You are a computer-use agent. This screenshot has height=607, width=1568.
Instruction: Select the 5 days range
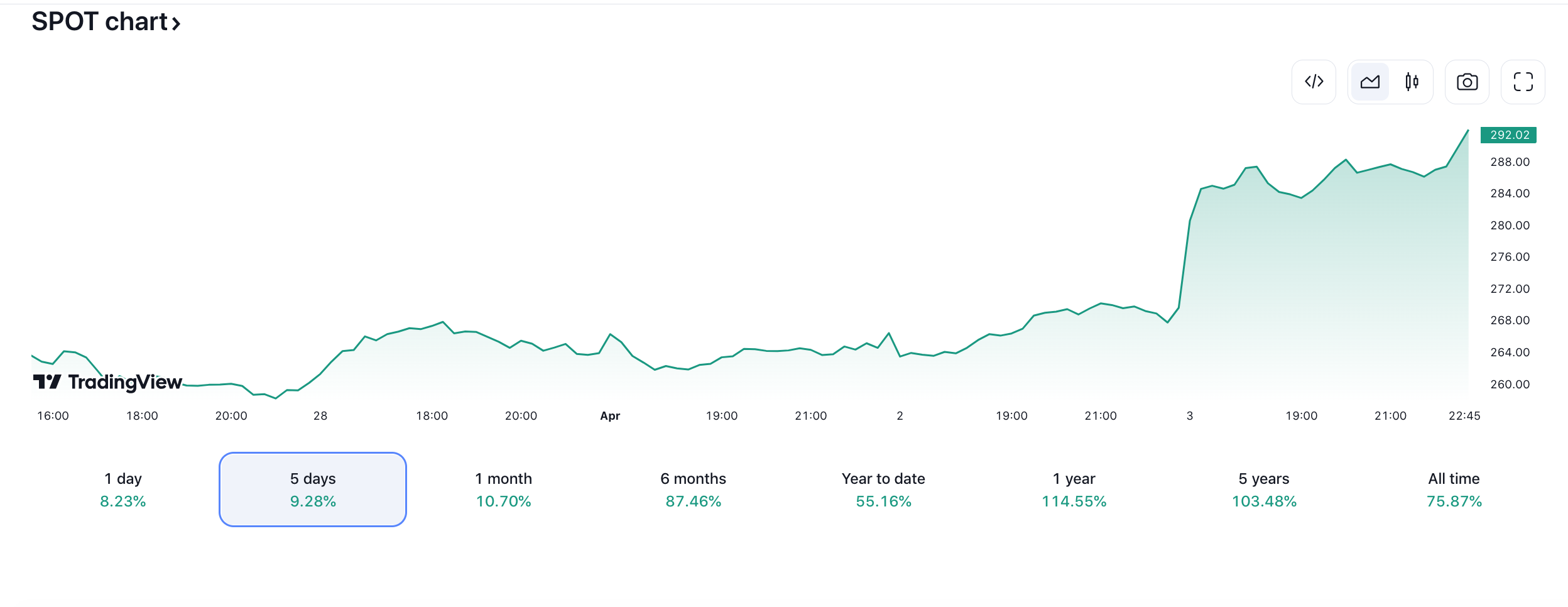click(x=313, y=489)
